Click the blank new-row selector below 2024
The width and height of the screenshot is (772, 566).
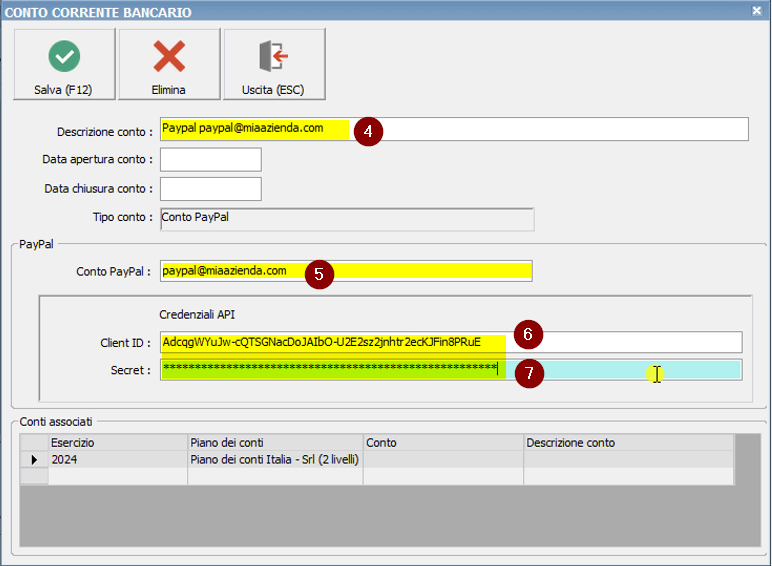pyautogui.click(x=34, y=476)
